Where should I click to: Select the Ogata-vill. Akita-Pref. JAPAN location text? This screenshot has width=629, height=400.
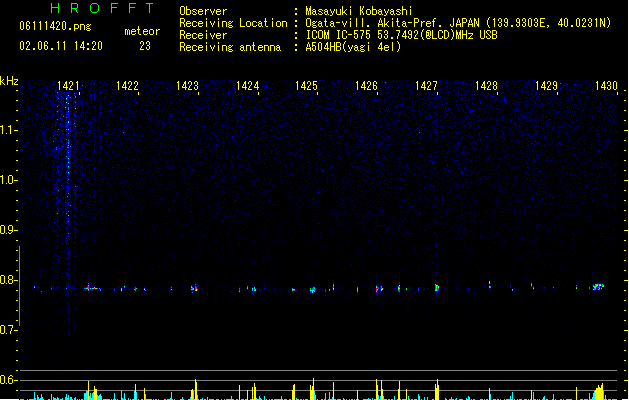coord(458,23)
